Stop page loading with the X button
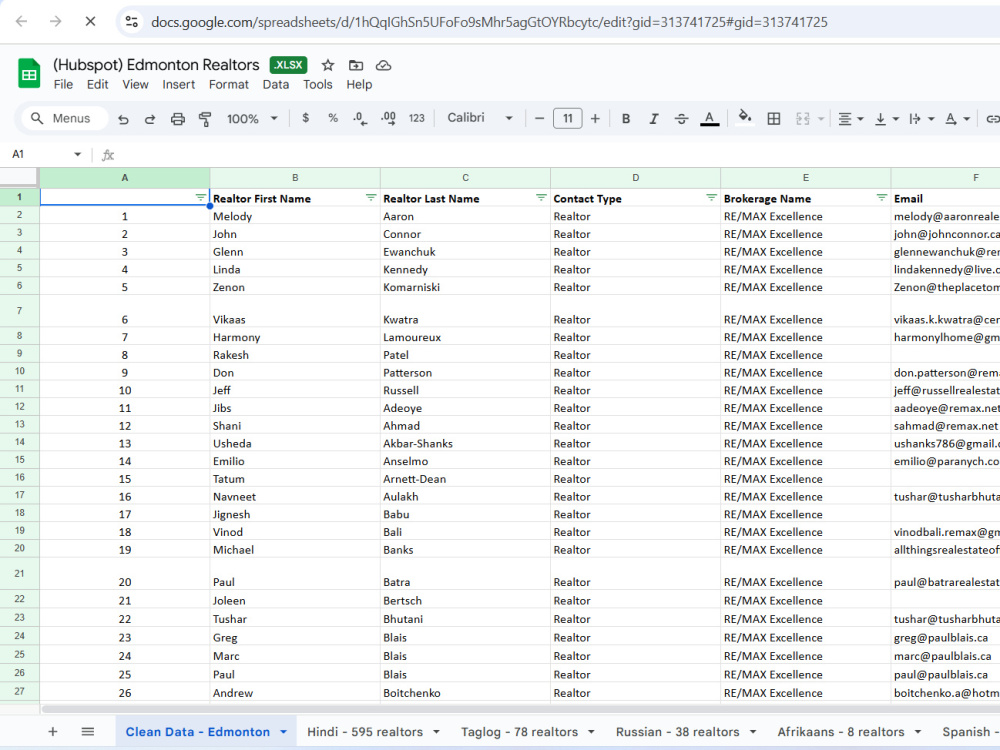This screenshot has width=1000, height=750. [91, 22]
